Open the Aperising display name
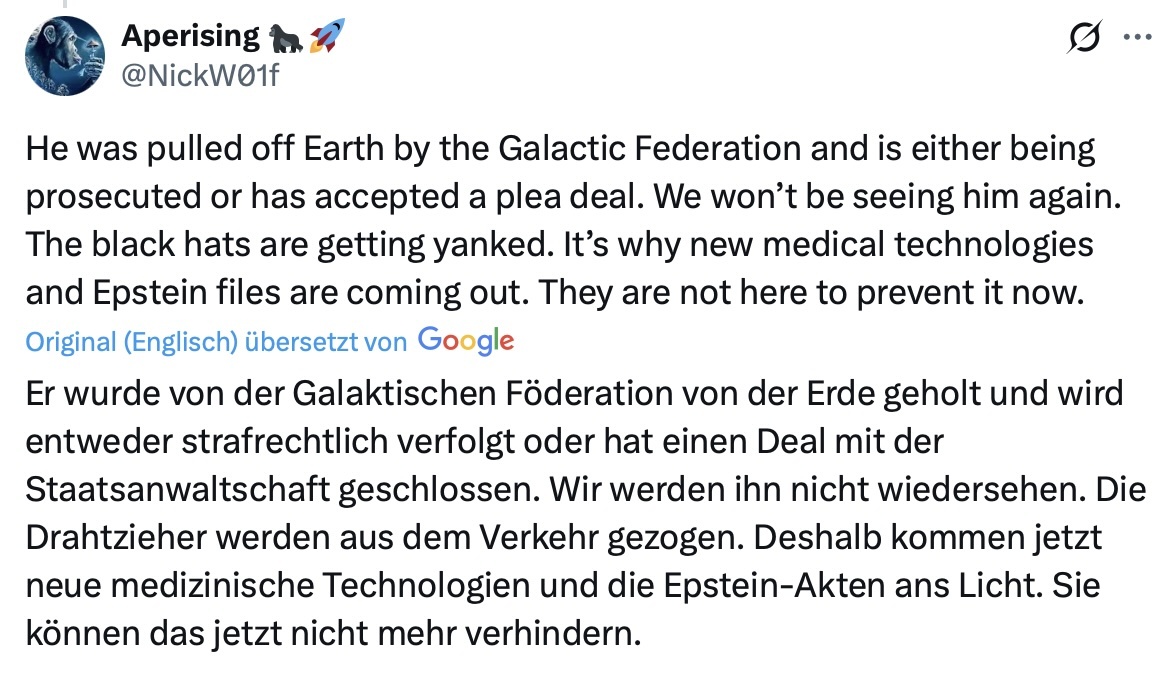The height and width of the screenshot is (688, 1174). tap(190, 37)
